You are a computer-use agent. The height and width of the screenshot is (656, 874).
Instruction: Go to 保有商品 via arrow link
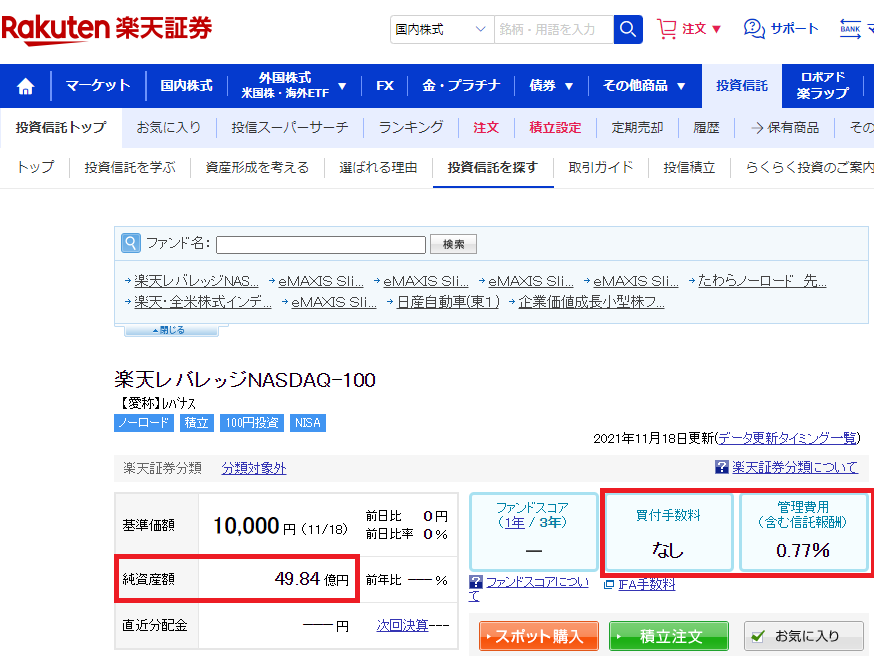[x=785, y=128]
